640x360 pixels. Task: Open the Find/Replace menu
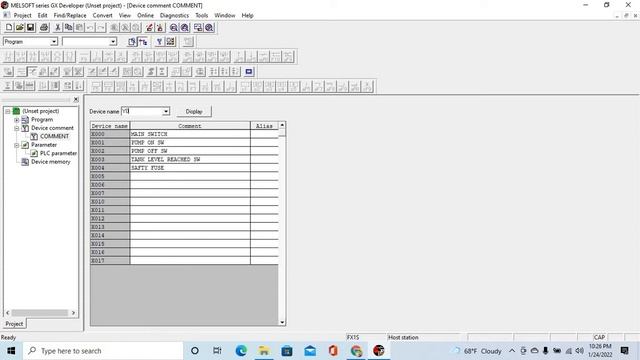(70, 16)
